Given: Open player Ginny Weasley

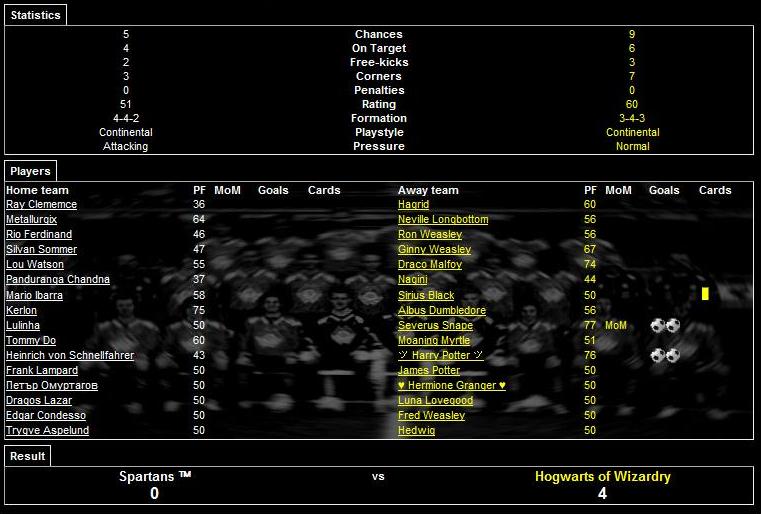Looking at the screenshot, I should pyautogui.click(x=434, y=249).
